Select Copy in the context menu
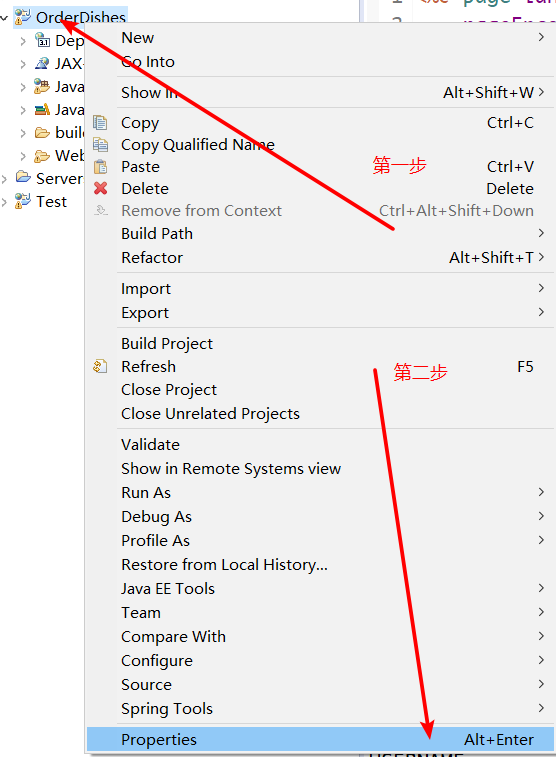Viewport: 556px width, 757px height. [319, 123]
